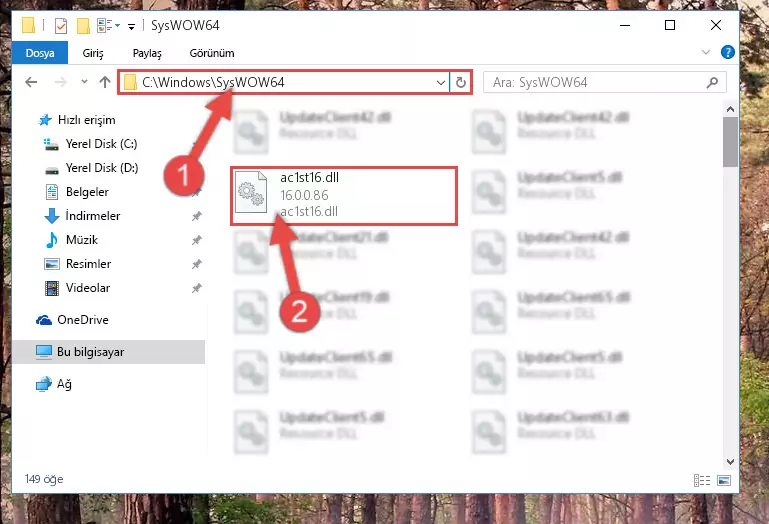Open the Dosya file menu tab
The image size is (769, 524).
coord(40,53)
